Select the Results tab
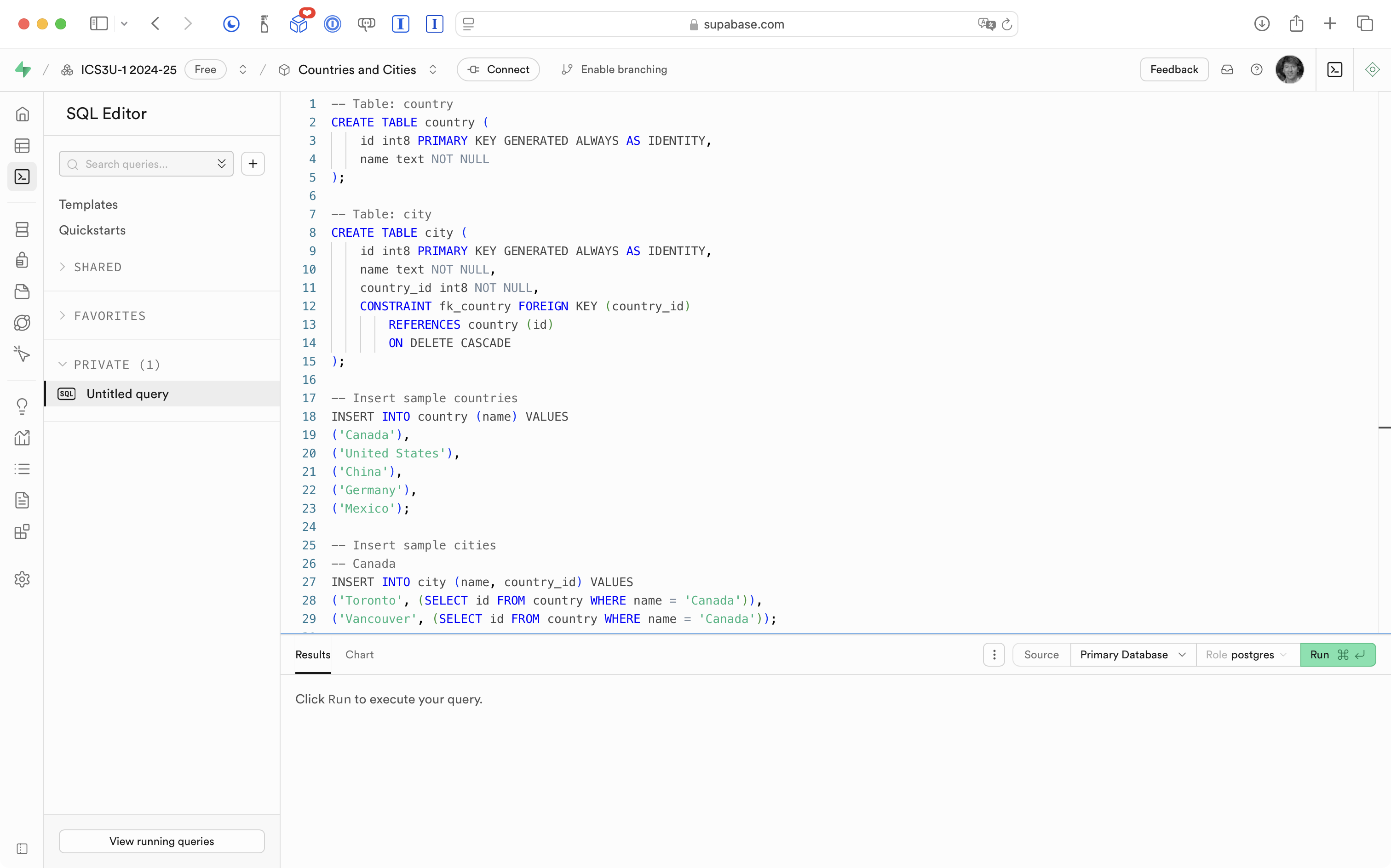1391x868 pixels. tap(312, 654)
